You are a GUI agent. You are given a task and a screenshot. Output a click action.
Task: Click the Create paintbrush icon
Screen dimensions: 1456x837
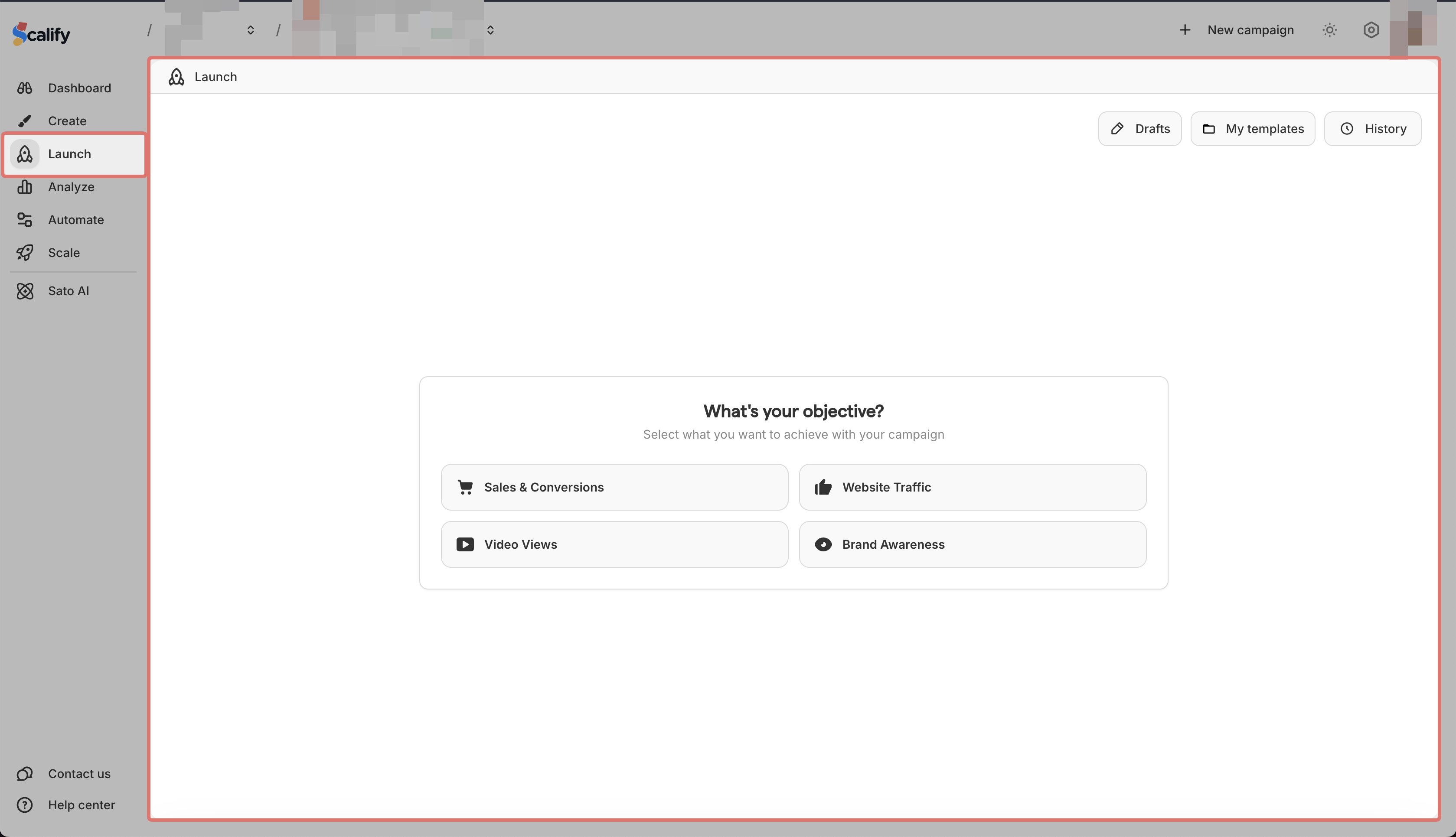[x=25, y=121]
